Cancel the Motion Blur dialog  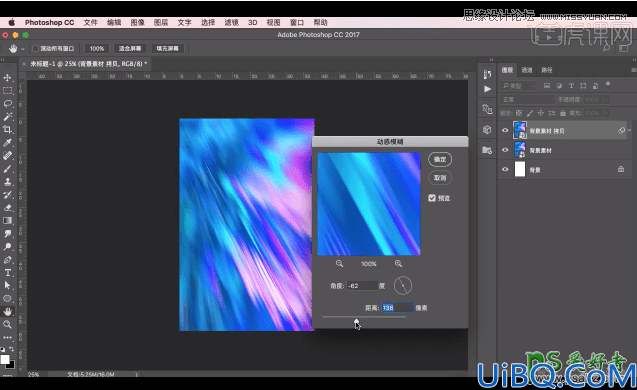(x=440, y=178)
